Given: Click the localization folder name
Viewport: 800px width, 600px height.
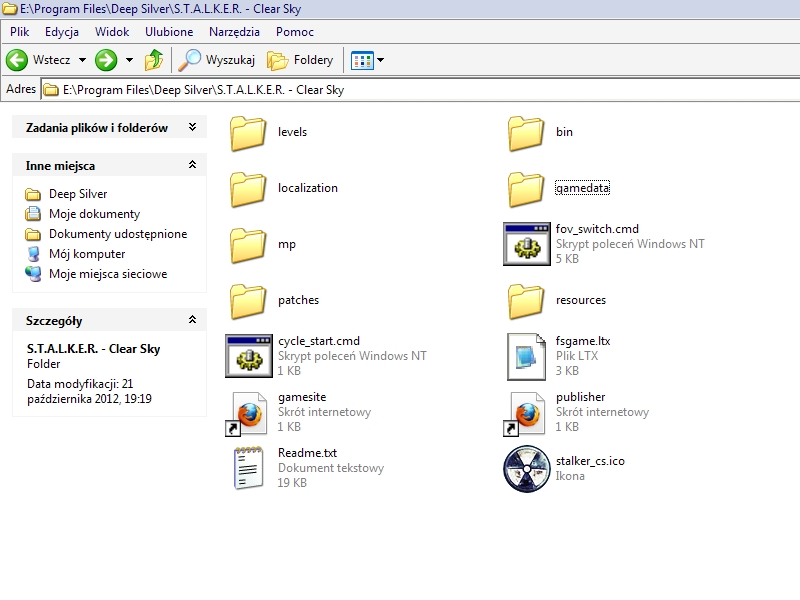Looking at the screenshot, I should pyautogui.click(x=308, y=188).
